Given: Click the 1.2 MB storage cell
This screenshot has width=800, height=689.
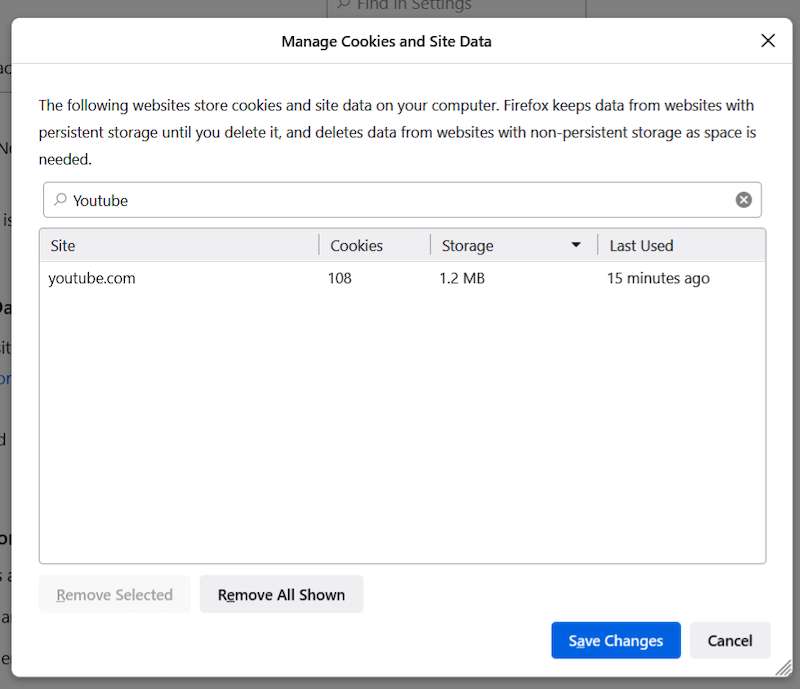Looking at the screenshot, I should click(x=462, y=278).
